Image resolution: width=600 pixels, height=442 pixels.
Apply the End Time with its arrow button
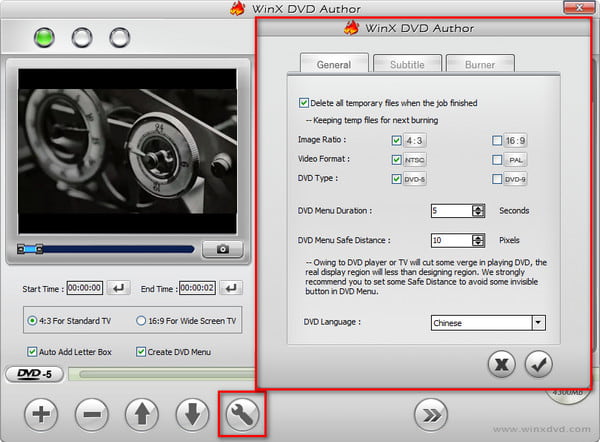pyautogui.click(x=231, y=288)
